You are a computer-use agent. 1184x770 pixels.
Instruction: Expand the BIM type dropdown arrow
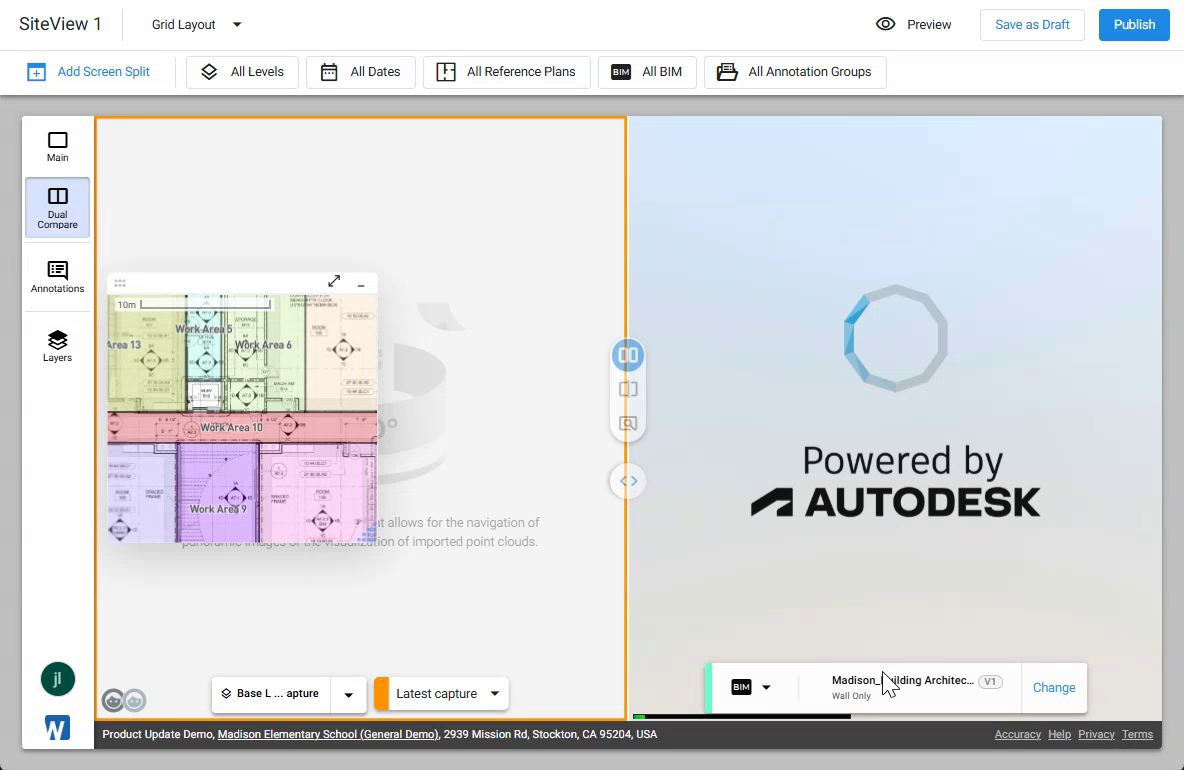pos(766,687)
